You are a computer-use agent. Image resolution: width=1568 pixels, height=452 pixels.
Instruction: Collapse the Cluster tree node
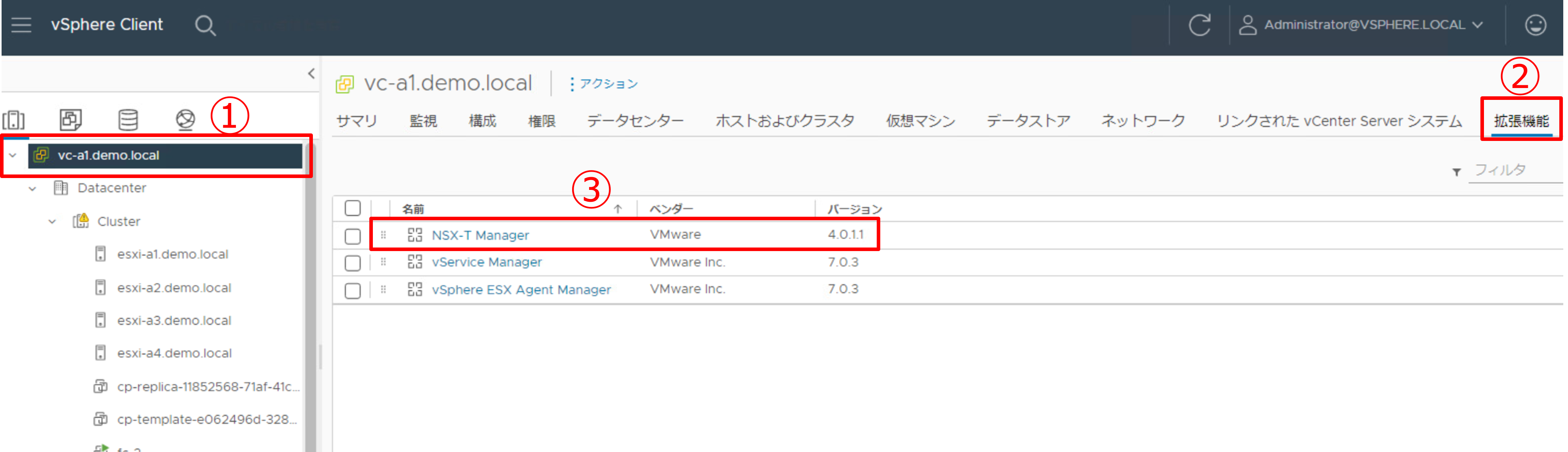click(x=52, y=222)
